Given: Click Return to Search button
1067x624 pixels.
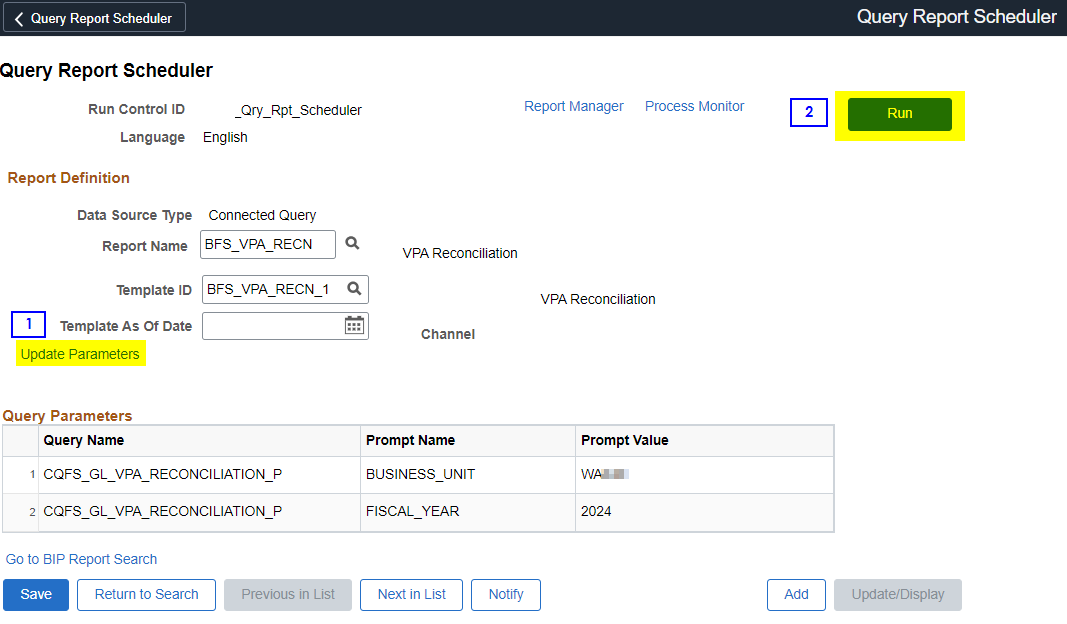Looking at the screenshot, I should coord(146,594).
